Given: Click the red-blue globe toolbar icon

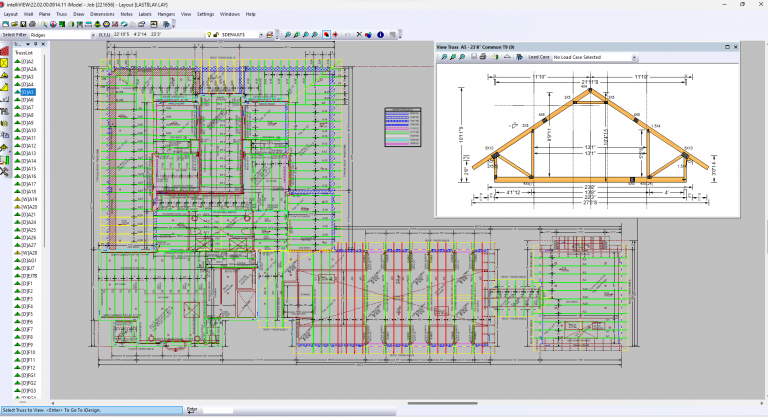Looking at the screenshot, I should coord(53,24).
